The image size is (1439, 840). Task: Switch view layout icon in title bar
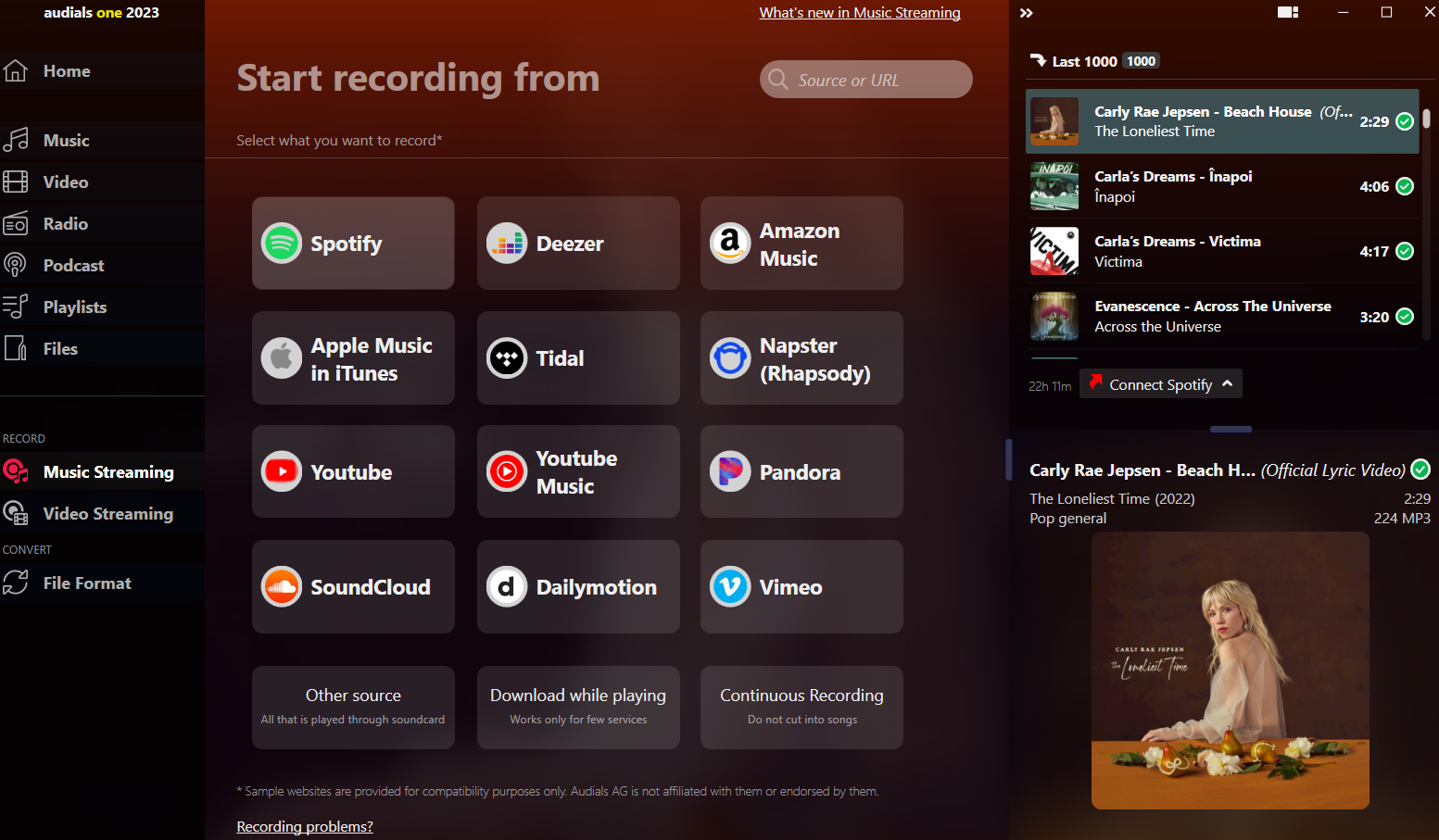[1288, 12]
